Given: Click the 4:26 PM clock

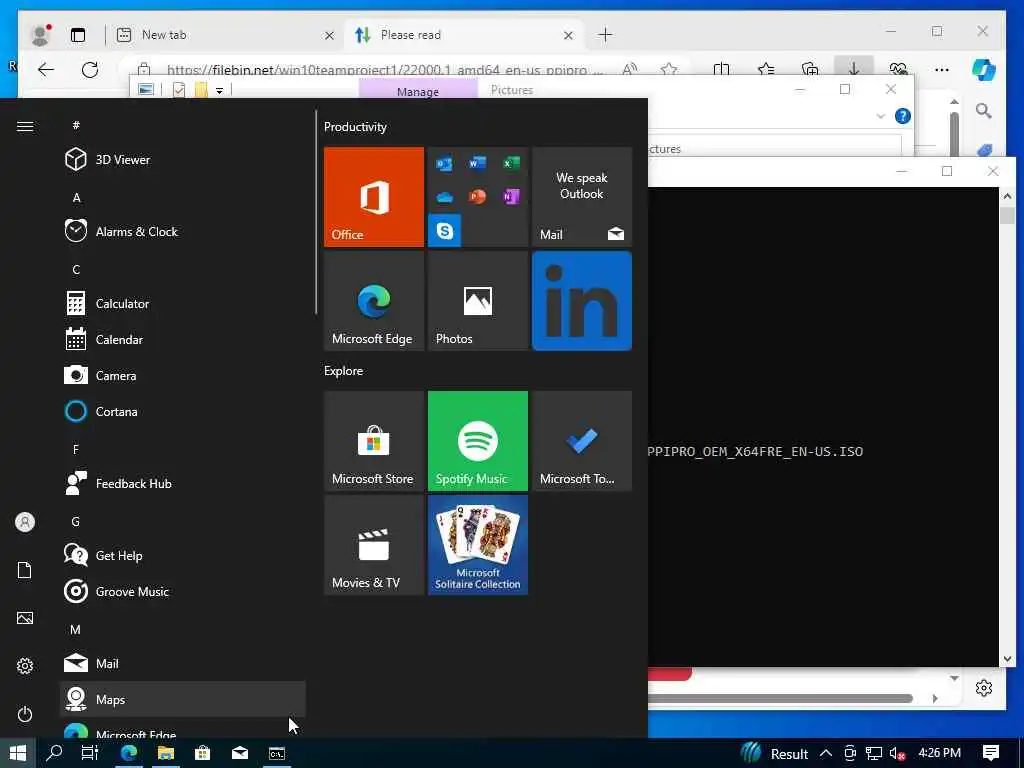Looking at the screenshot, I should point(939,753).
